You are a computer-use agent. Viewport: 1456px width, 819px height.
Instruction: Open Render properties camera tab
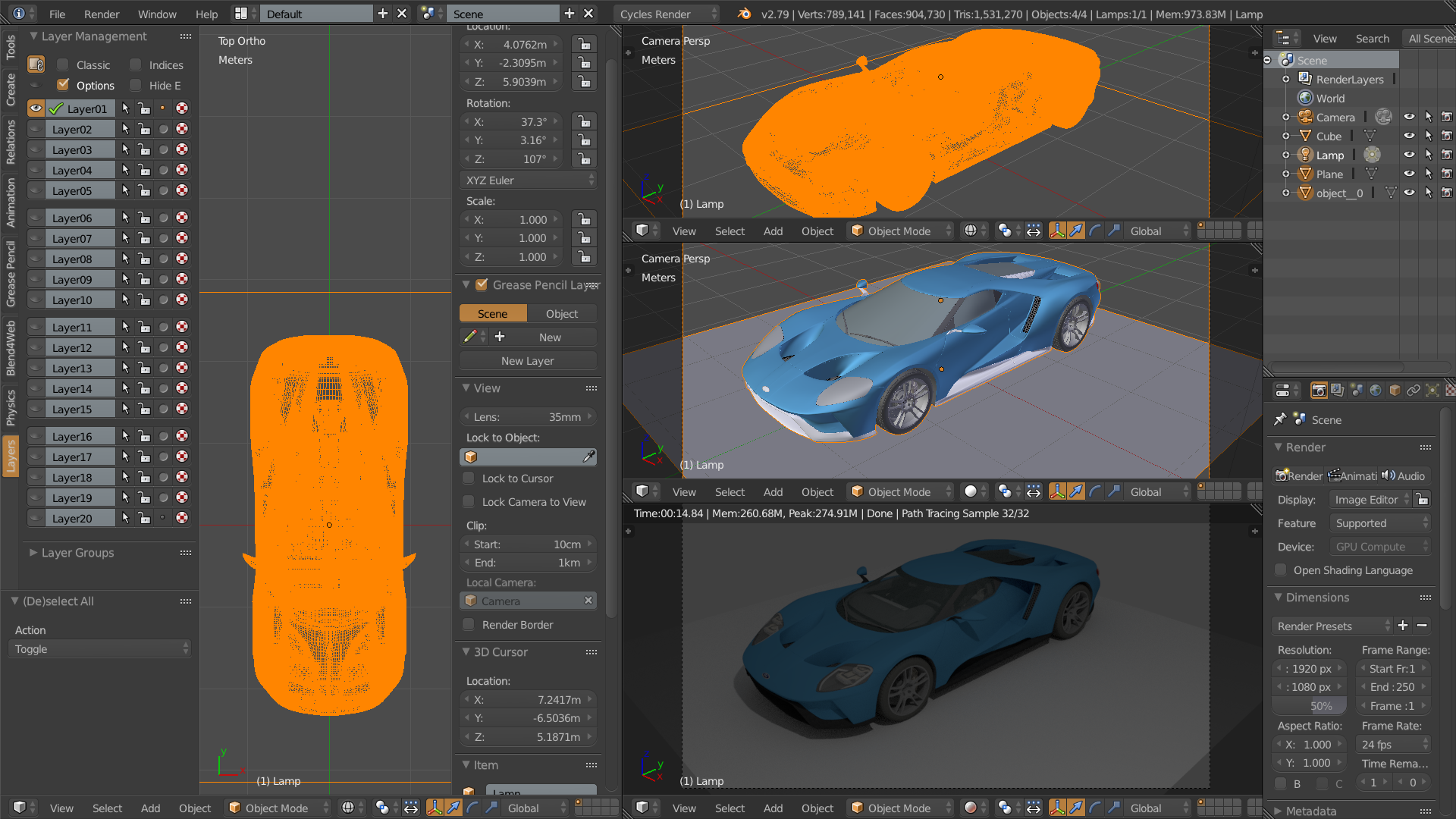pos(1319,390)
